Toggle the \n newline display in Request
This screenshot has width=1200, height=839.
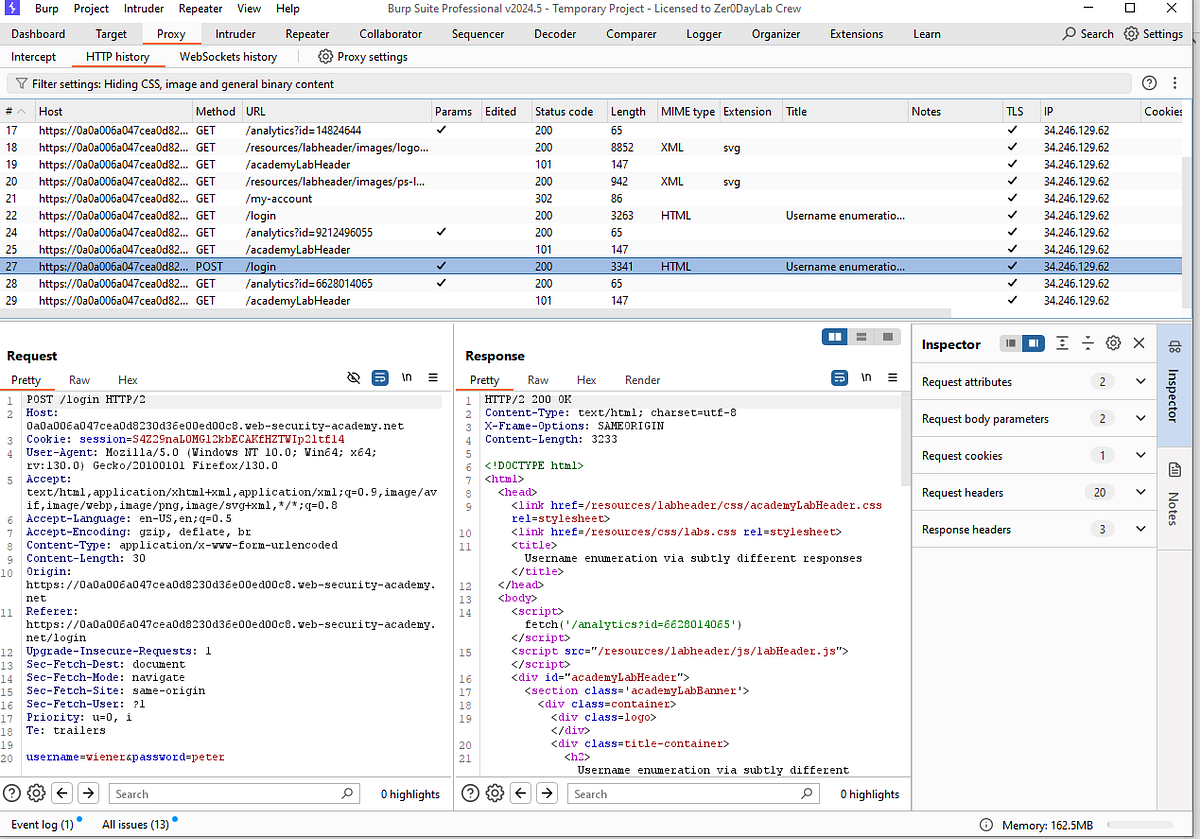(407, 378)
